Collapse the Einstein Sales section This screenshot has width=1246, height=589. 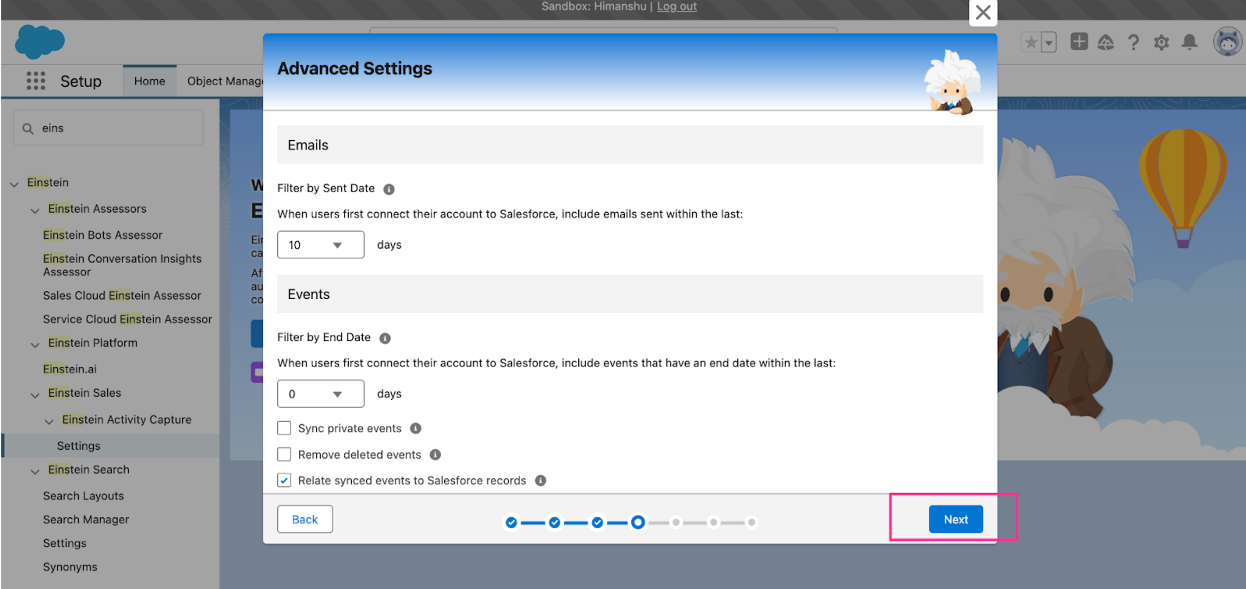pyautogui.click(x=35, y=394)
